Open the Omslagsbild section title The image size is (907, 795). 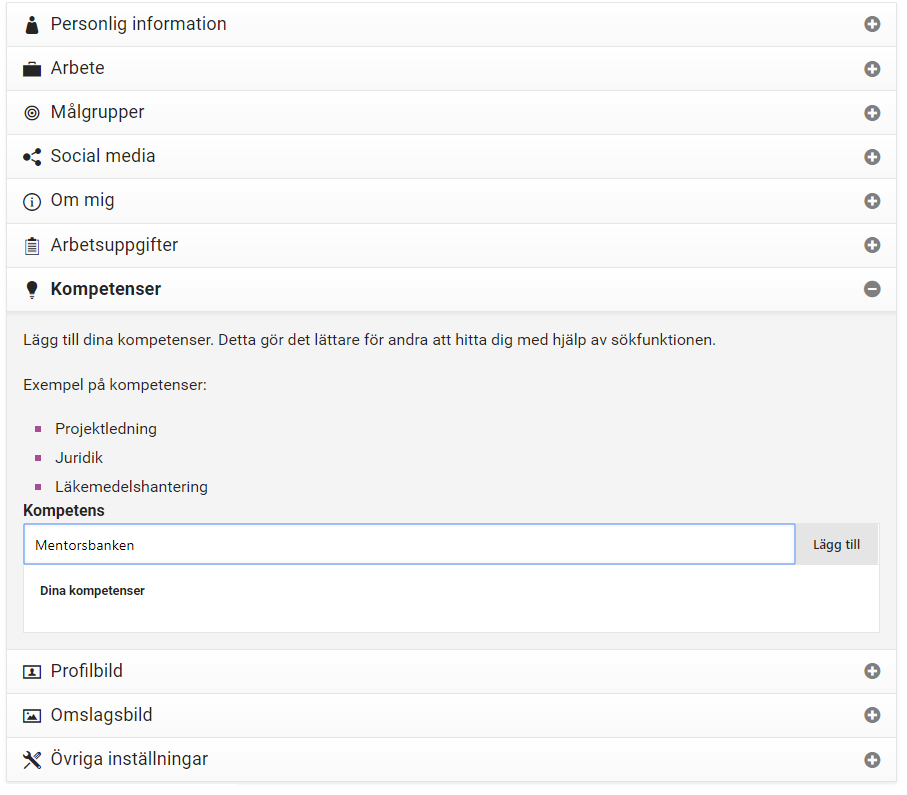[101, 715]
